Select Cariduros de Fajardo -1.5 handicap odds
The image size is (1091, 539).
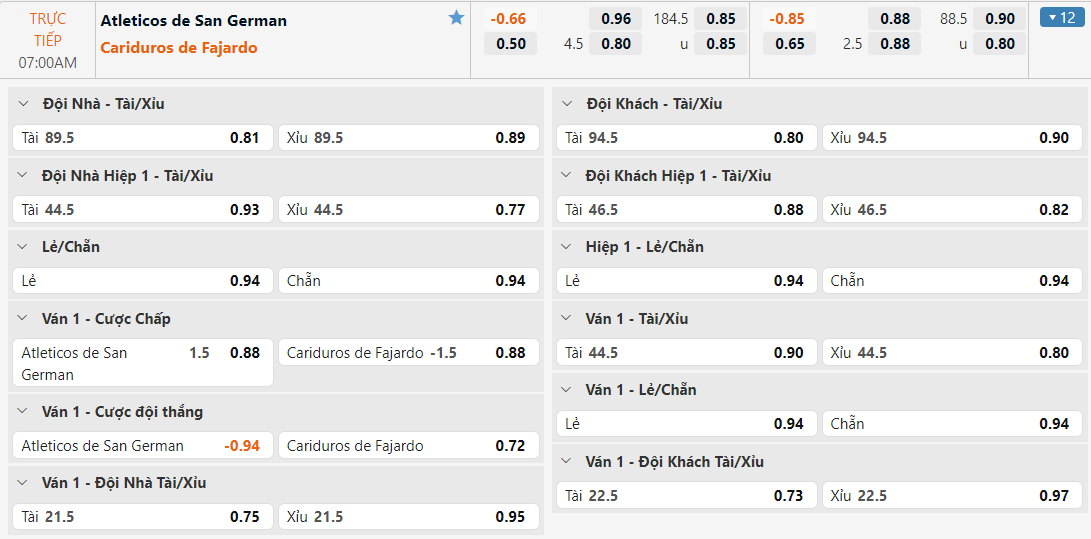click(x=408, y=353)
